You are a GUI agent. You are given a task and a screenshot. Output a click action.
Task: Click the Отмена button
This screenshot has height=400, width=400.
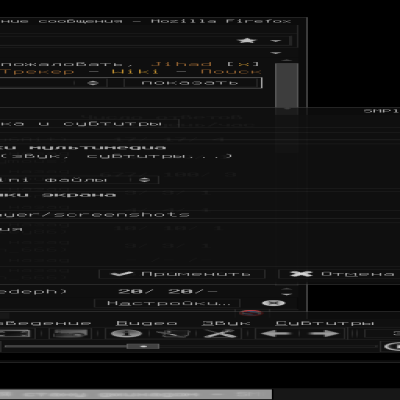(x=339, y=274)
